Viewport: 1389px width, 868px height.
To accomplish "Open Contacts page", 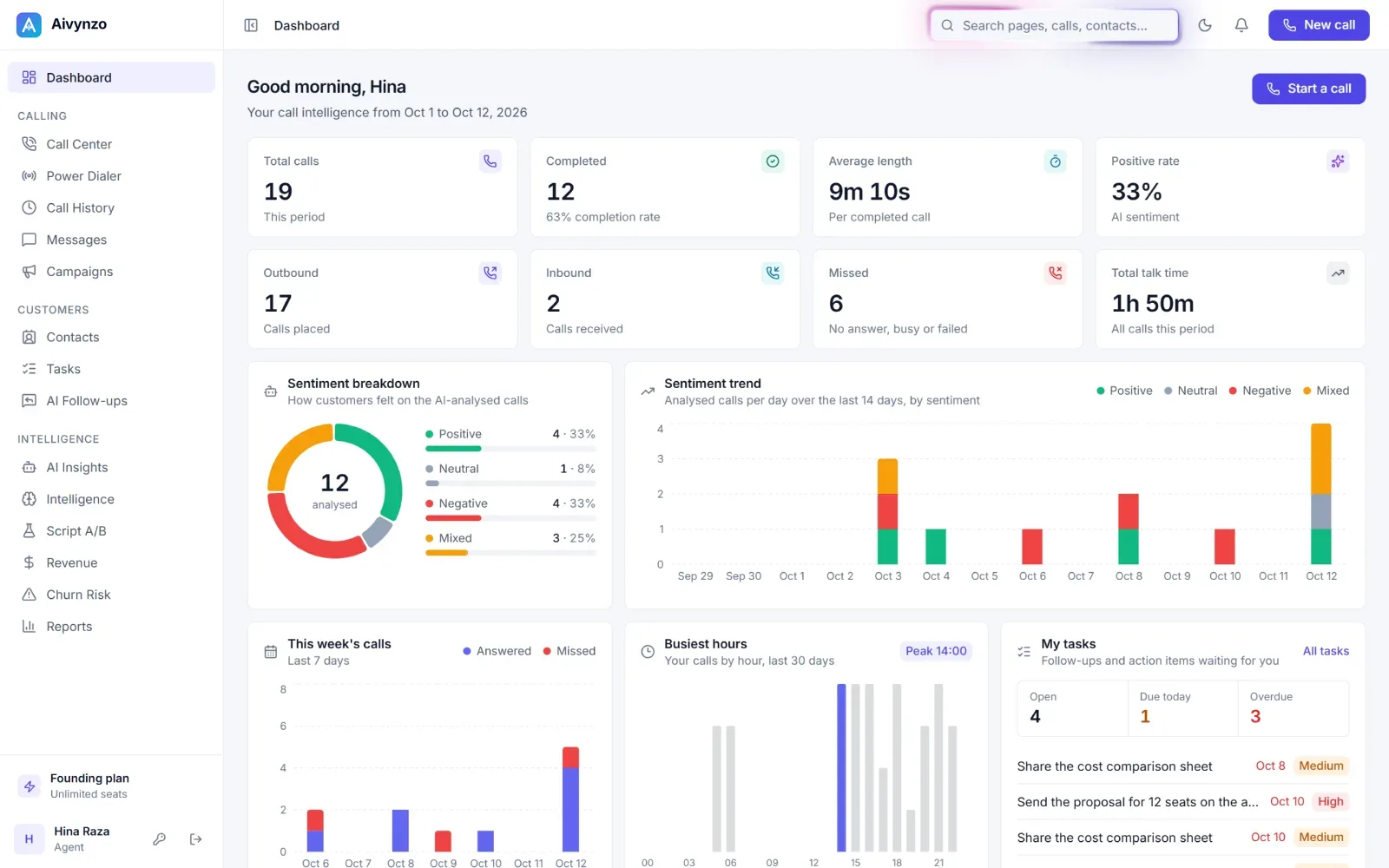I will [x=111, y=337].
